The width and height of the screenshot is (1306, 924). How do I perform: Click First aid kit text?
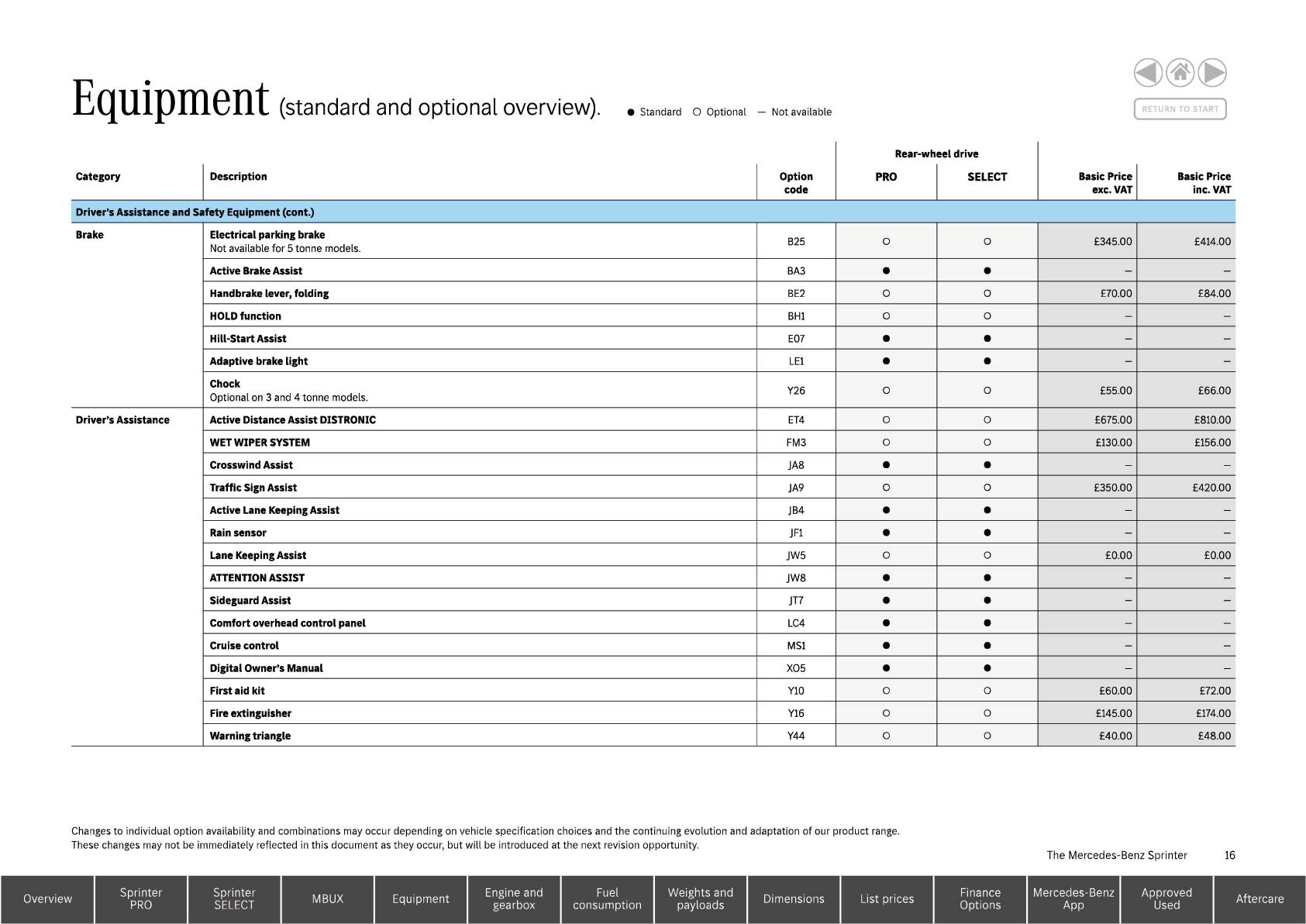coord(237,690)
